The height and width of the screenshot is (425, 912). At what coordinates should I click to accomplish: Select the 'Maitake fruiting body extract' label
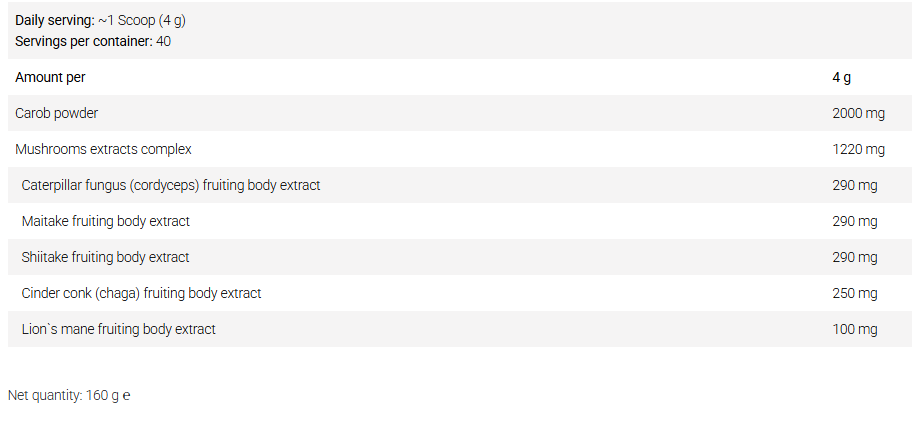point(105,221)
